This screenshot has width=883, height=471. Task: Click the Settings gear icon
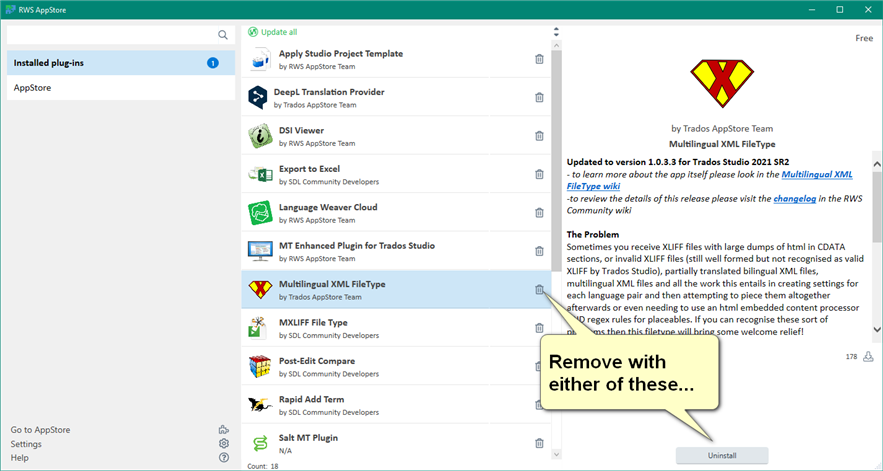click(x=224, y=443)
